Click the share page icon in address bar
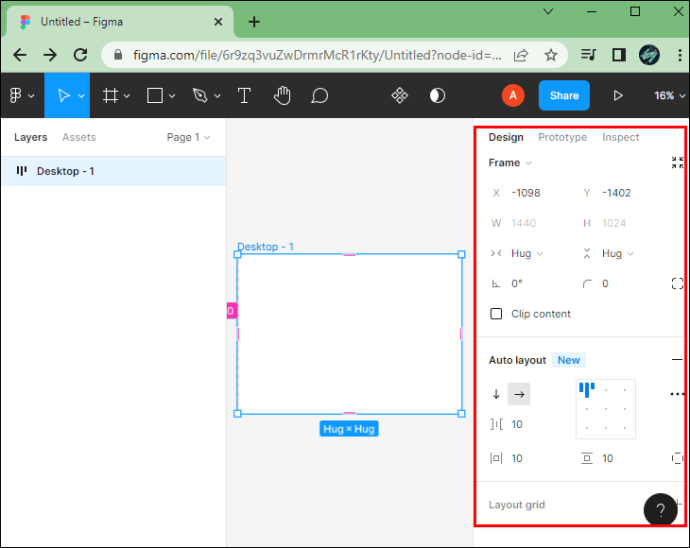 coord(521,55)
